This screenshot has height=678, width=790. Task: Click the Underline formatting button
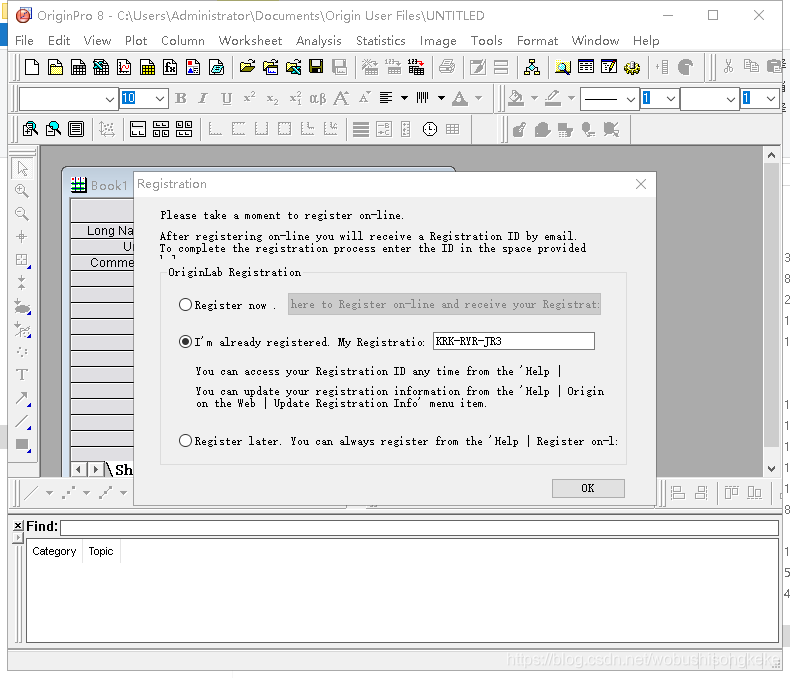pyautogui.click(x=226, y=98)
